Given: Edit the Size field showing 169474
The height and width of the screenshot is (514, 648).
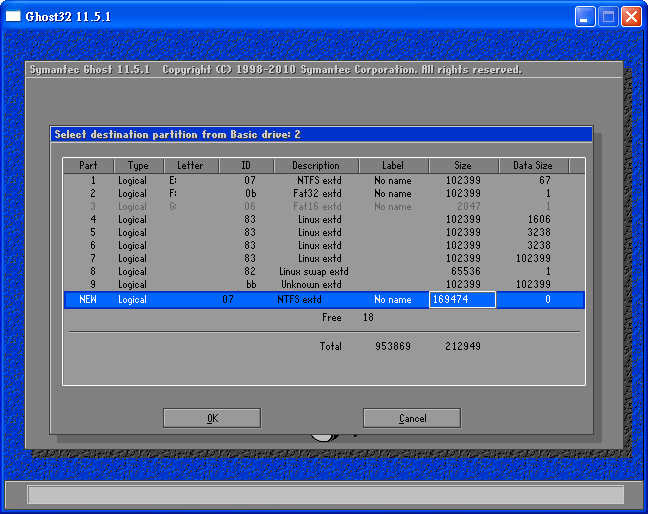Looking at the screenshot, I should point(462,300).
